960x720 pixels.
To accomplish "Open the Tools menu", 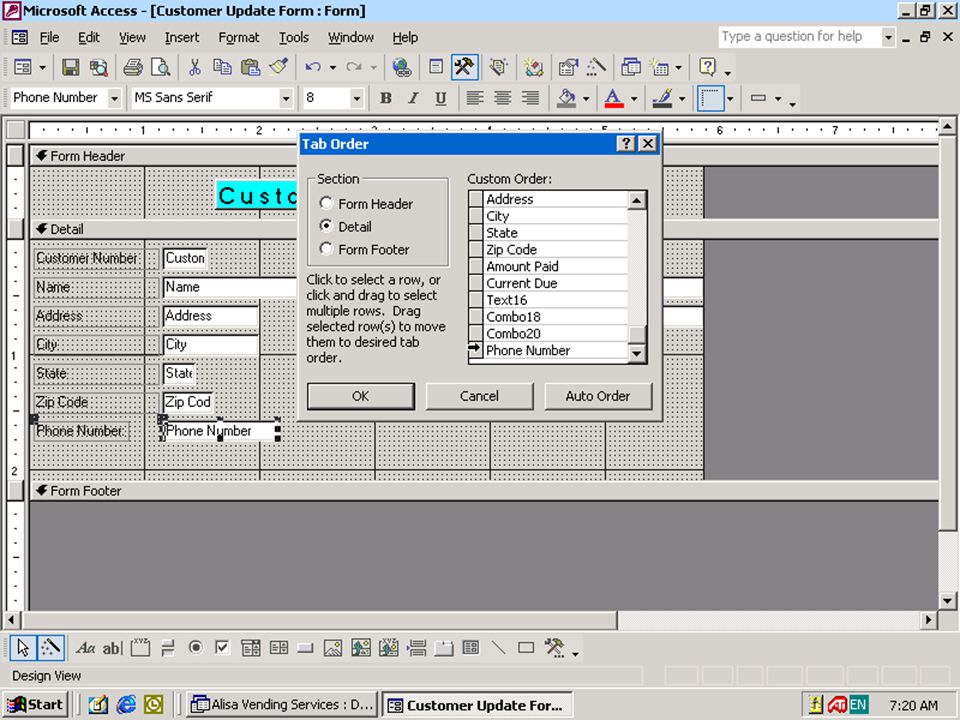I will pyautogui.click(x=294, y=37).
